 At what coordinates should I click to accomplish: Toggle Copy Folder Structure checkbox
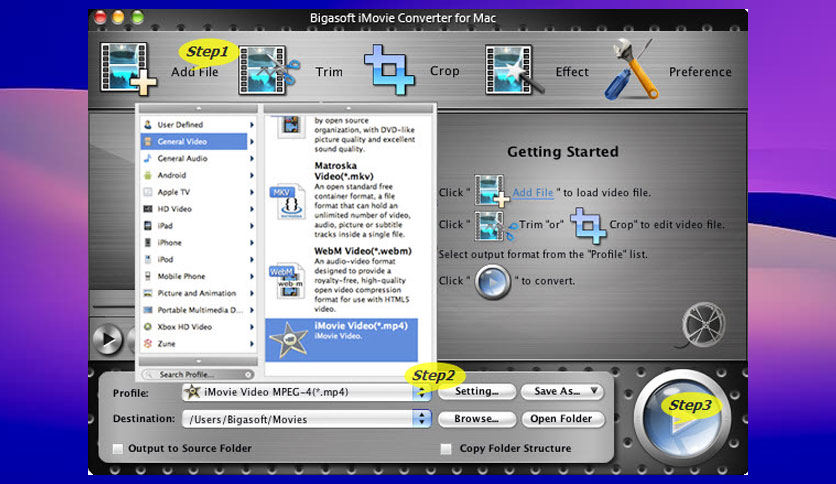(x=446, y=448)
